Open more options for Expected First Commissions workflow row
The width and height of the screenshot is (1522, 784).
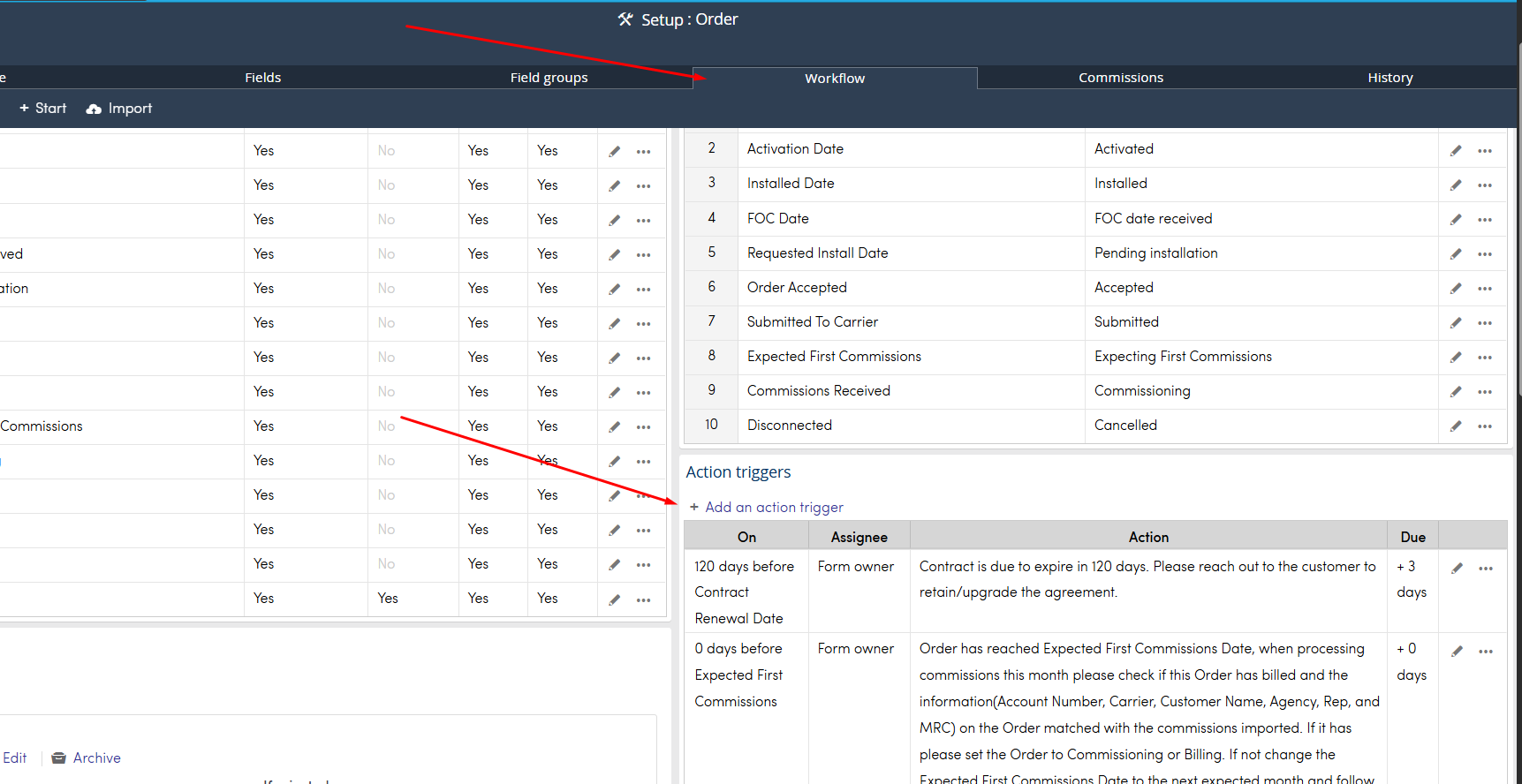1485,358
